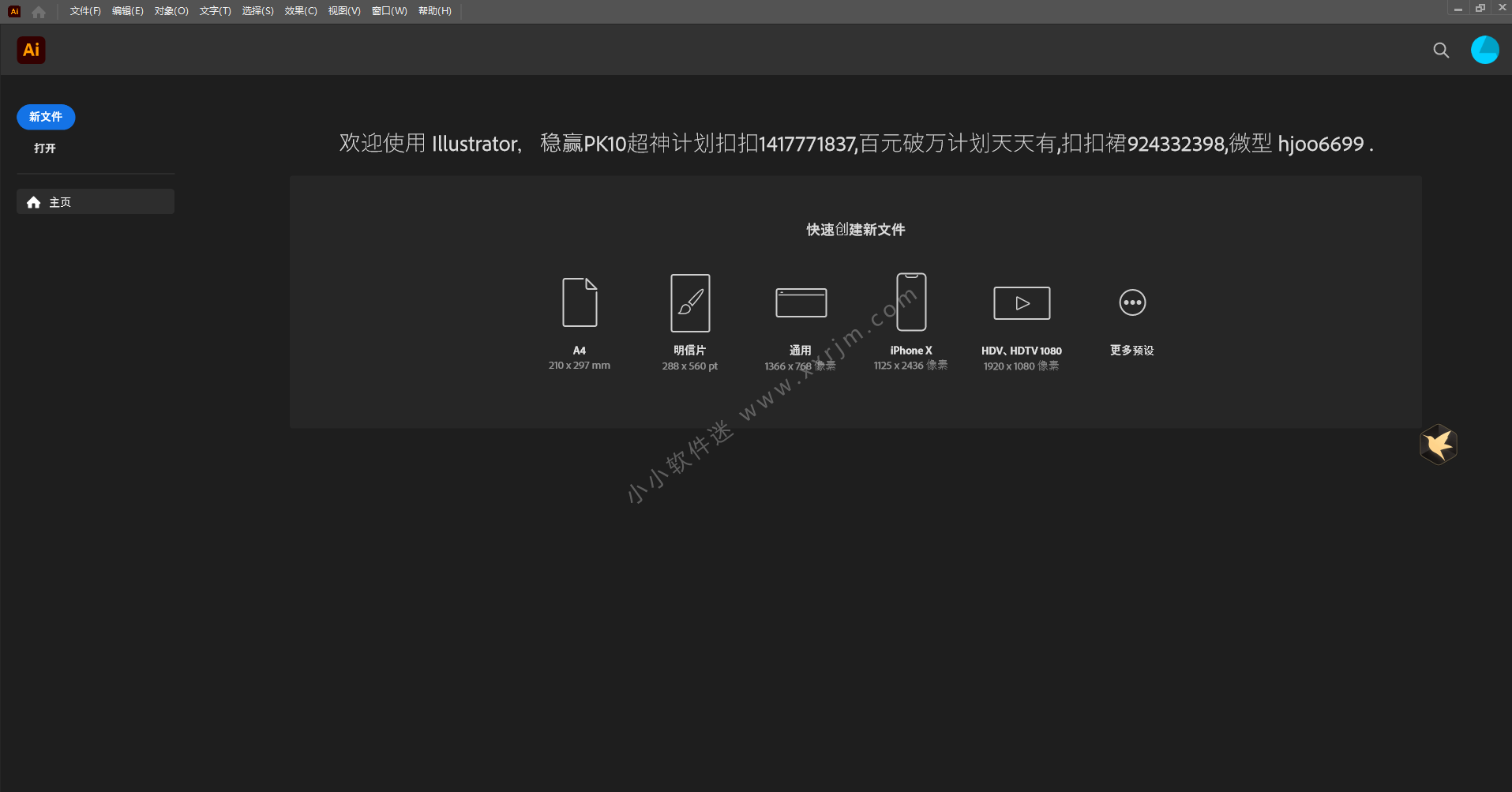Select the A4 document preset icon

tap(580, 302)
